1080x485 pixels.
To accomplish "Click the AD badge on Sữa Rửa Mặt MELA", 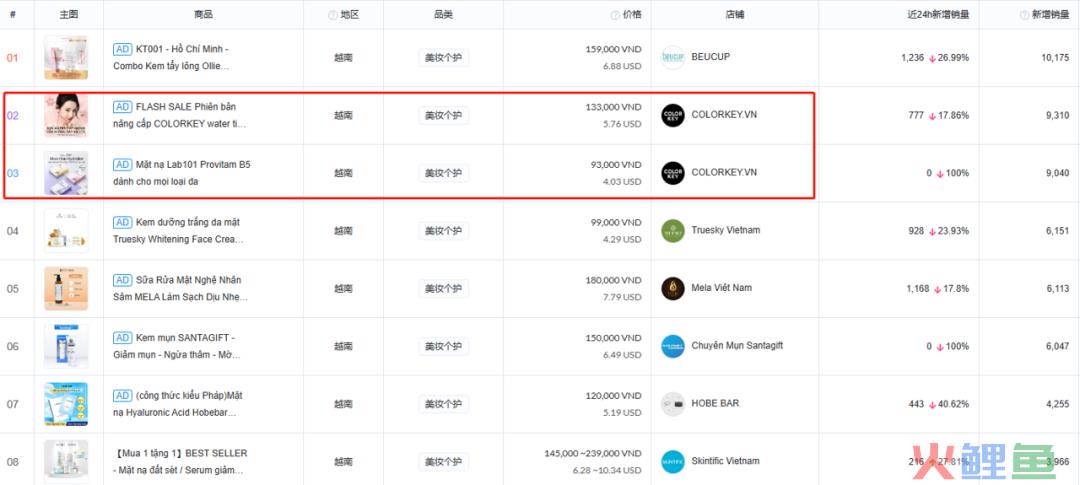I will point(123,280).
